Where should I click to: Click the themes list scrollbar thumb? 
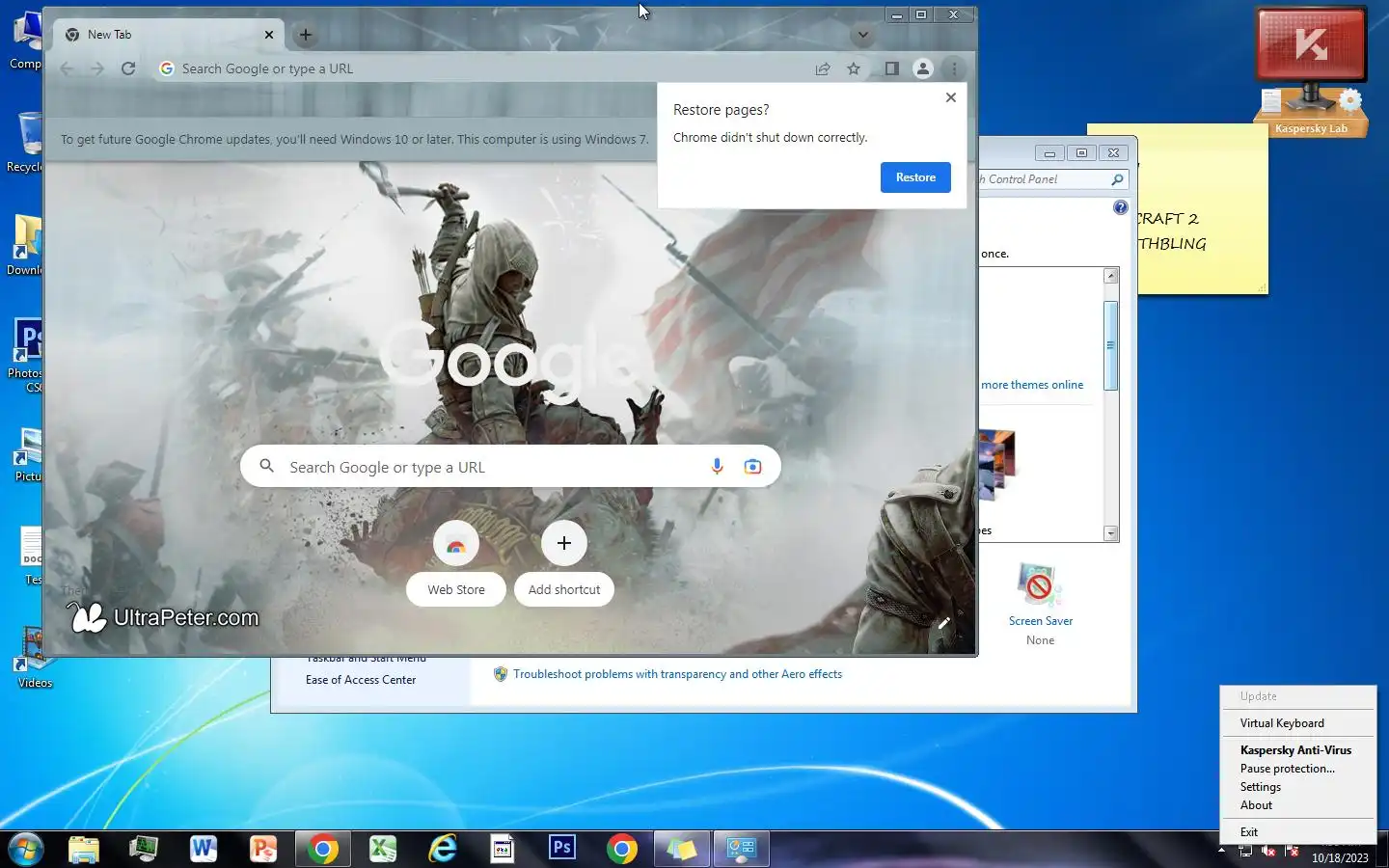coord(1111,345)
